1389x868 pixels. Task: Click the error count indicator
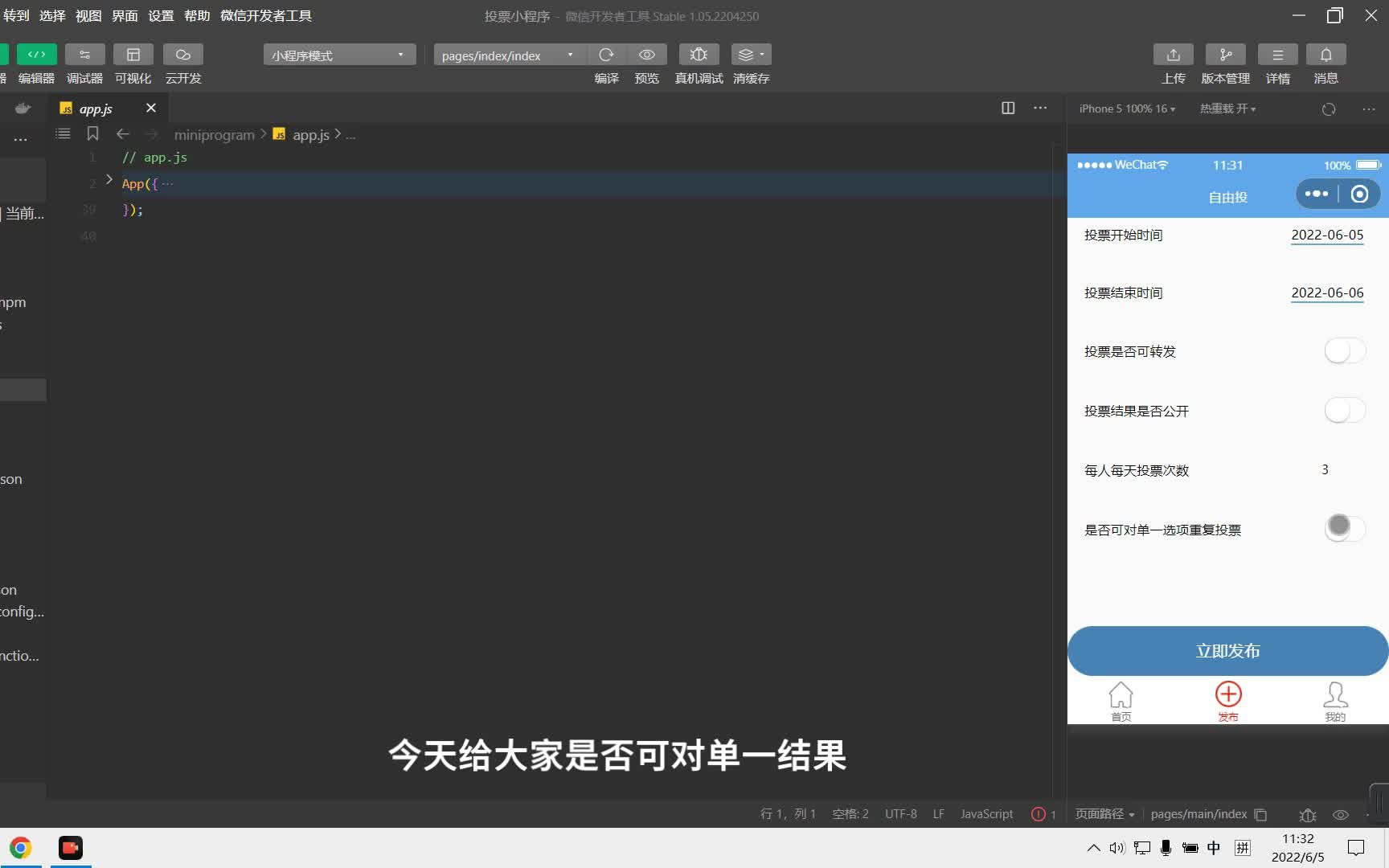click(1043, 814)
